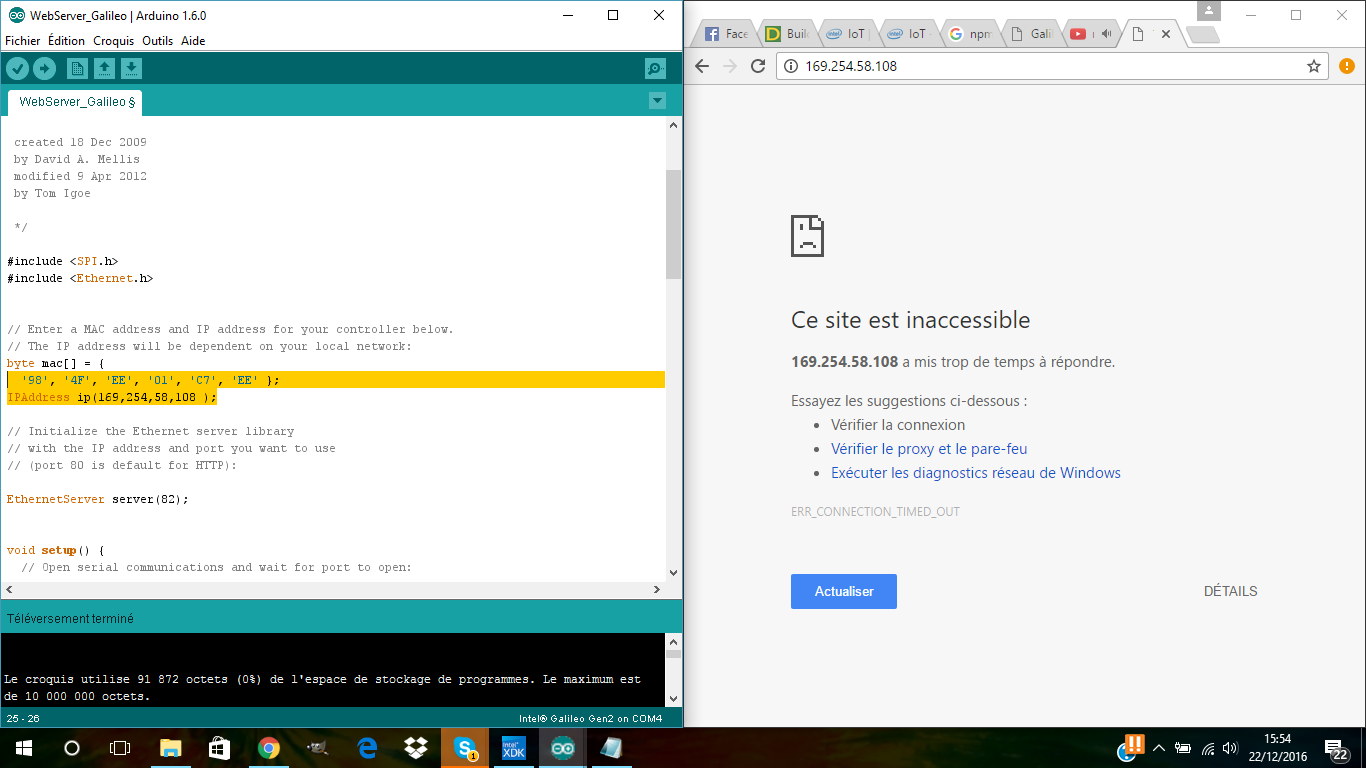Click the address bar showing 169.254.58.108
This screenshot has height=768, width=1366.
pos(1040,66)
